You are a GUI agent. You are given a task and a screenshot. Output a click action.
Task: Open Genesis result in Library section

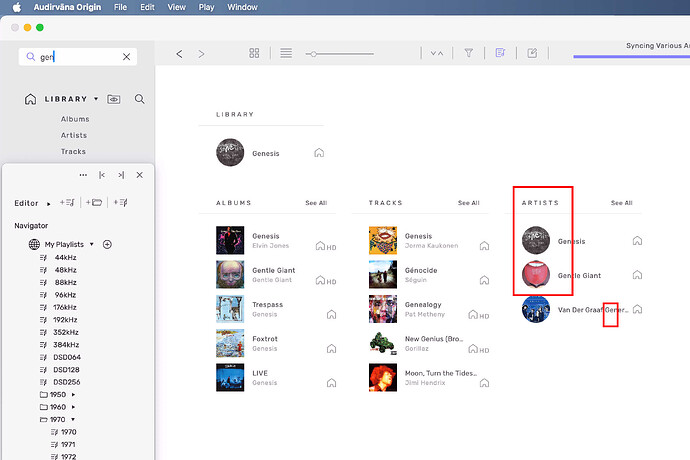(265, 153)
